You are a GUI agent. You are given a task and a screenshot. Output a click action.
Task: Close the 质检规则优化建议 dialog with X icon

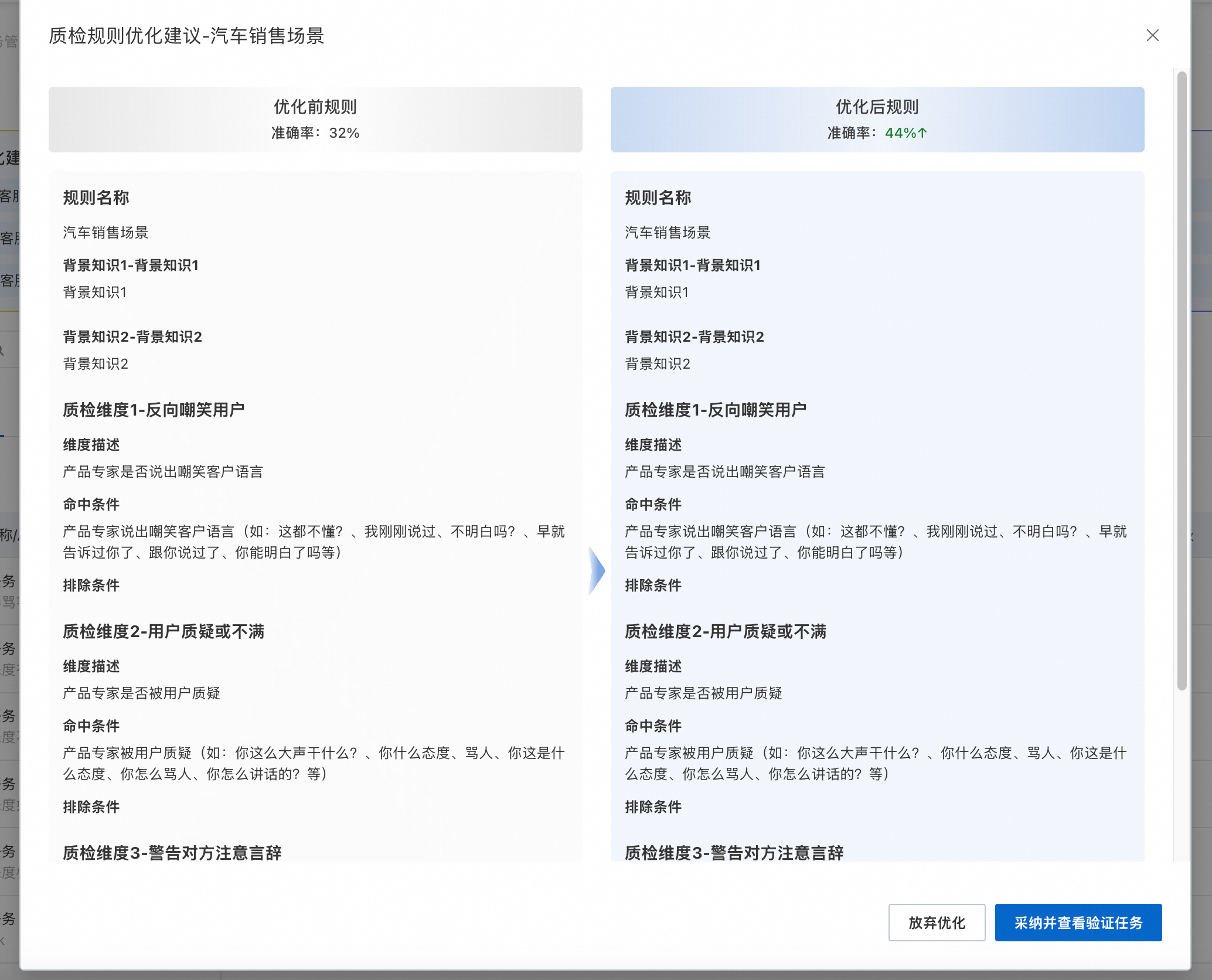[x=1152, y=36]
